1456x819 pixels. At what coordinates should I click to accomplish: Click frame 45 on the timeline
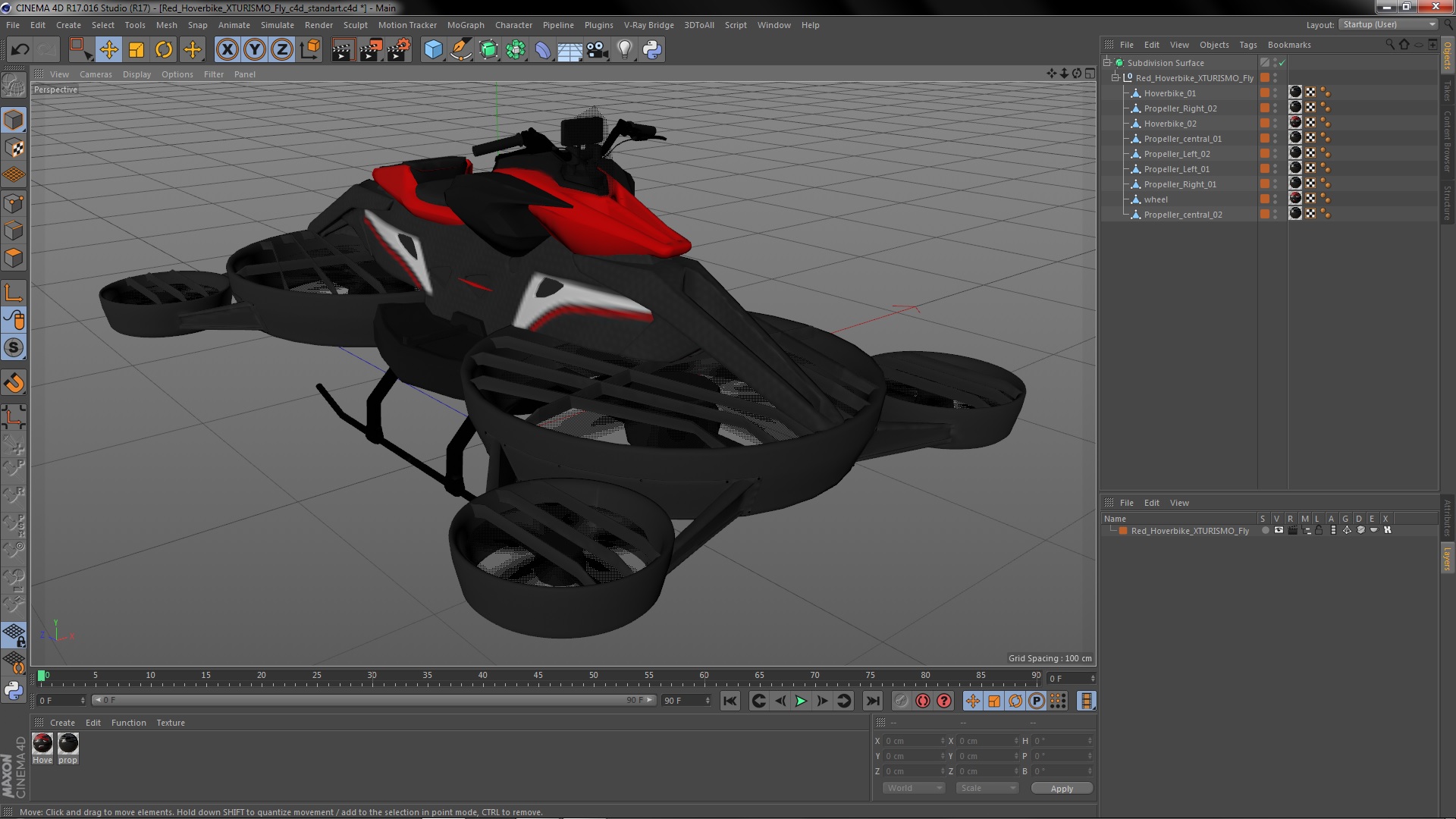point(538,676)
